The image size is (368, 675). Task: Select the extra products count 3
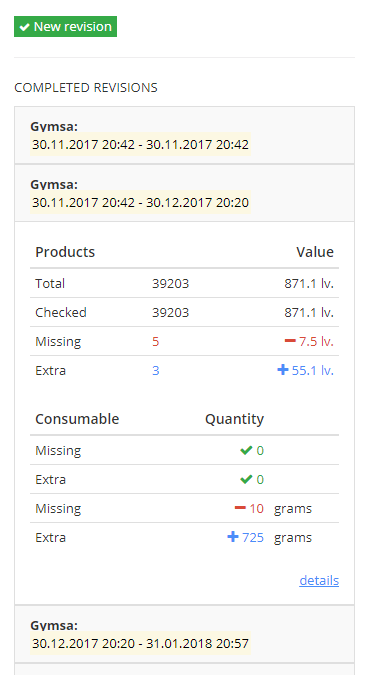pos(155,371)
